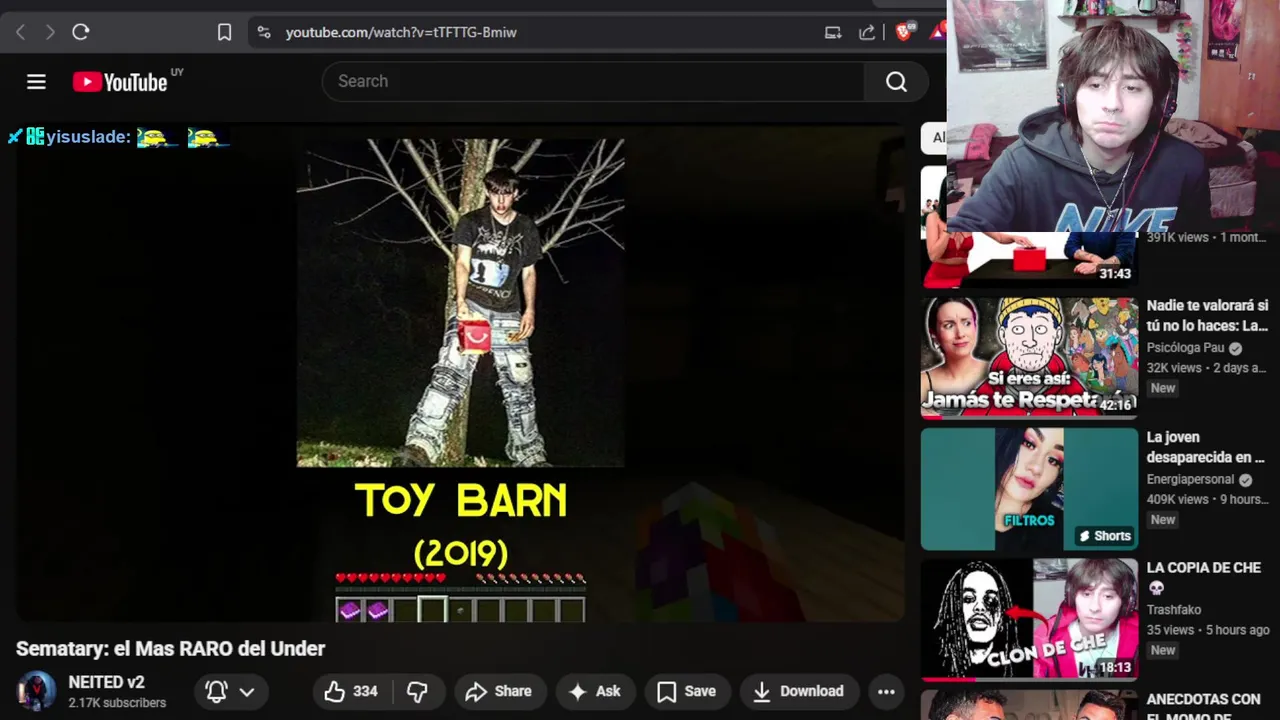Open 'La joven desaparecida en' title
The width and height of the screenshot is (1280, 720).
click(x=1205, y=447)
